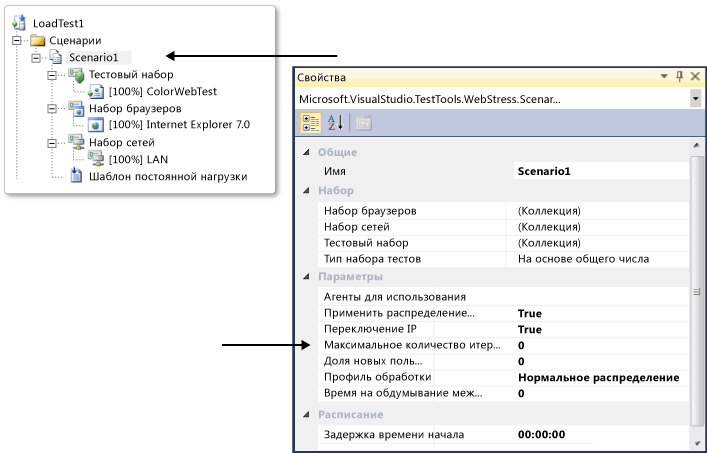
Task: Click the properties vertical scrollbar thumb
Action: point(697,291)
